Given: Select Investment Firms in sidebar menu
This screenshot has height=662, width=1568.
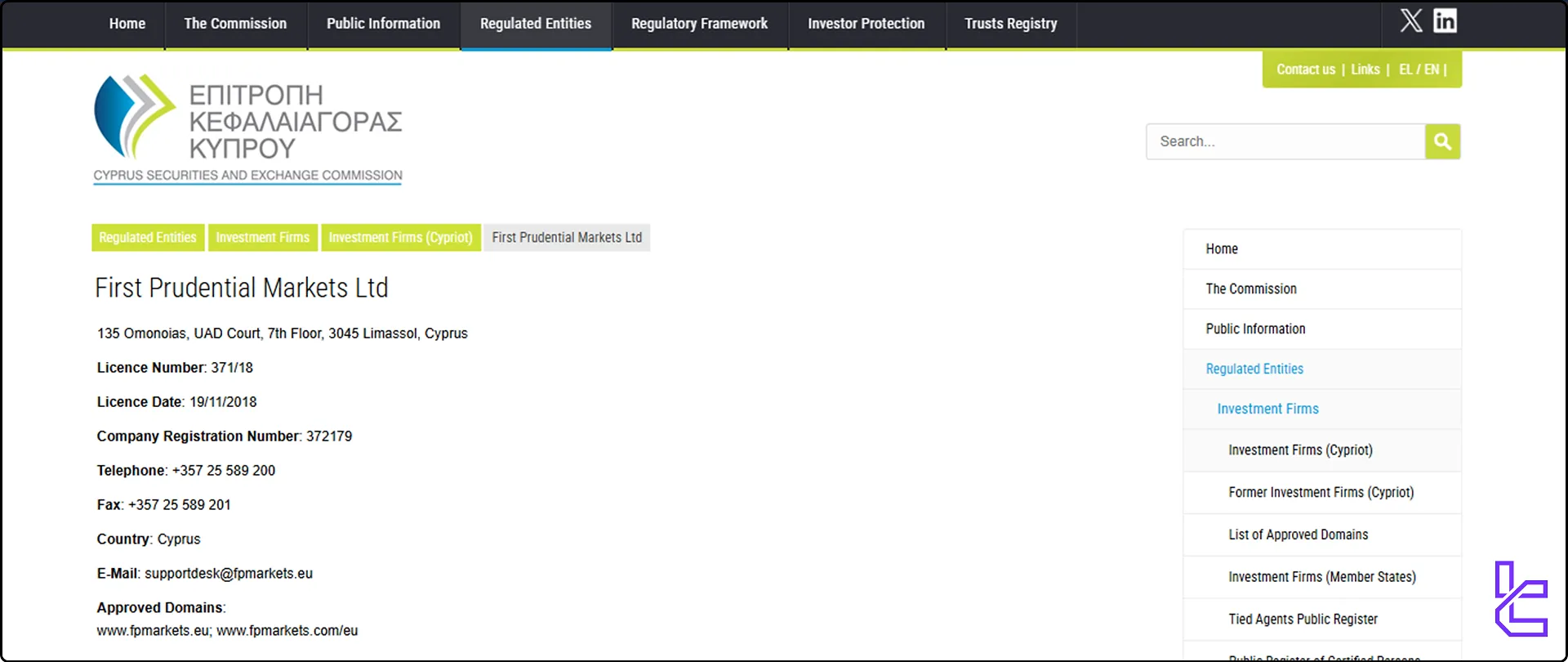Looking at the screenshot, I should coord(1322,409).
